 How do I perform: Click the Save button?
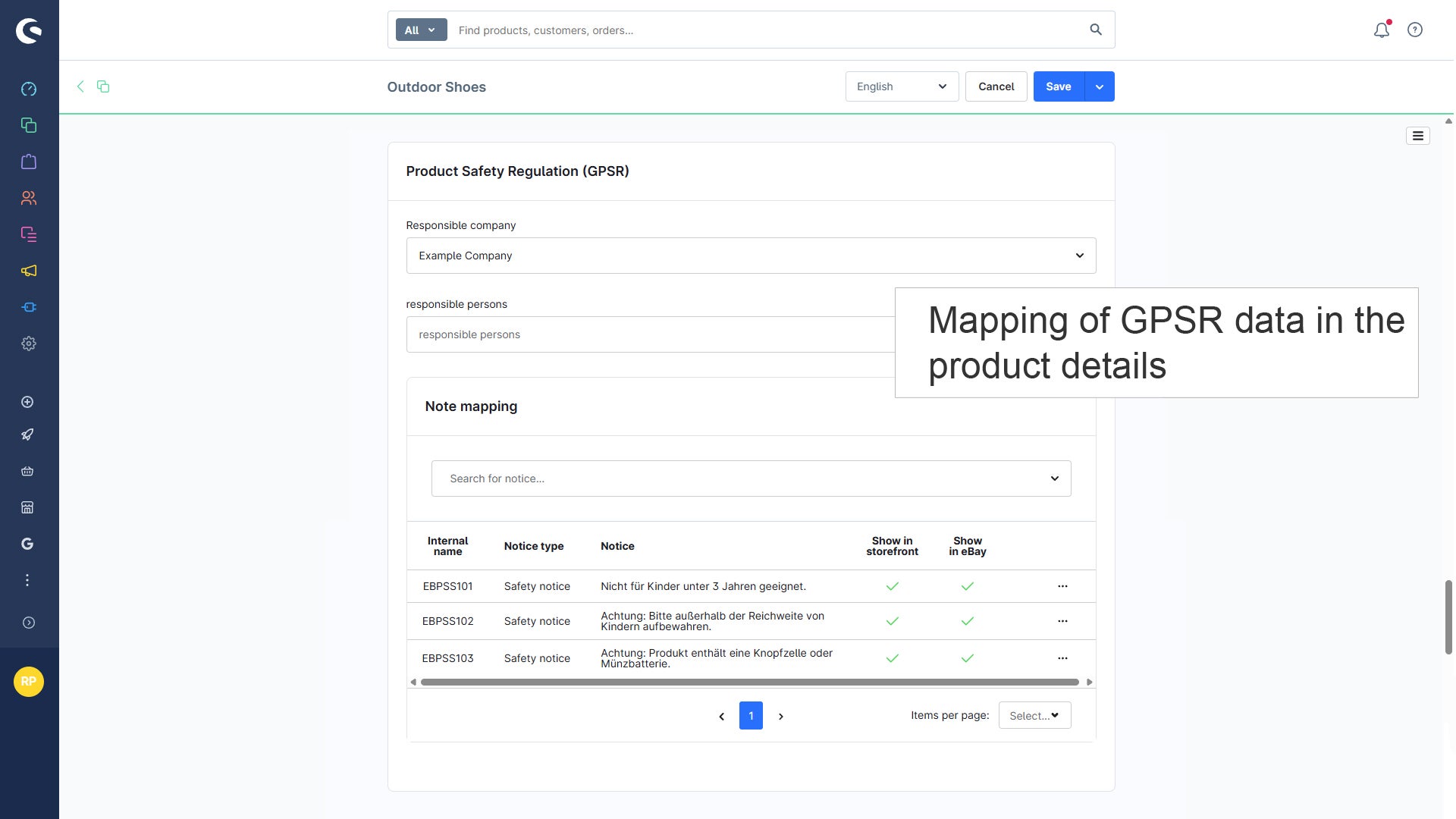point(1059,86)
